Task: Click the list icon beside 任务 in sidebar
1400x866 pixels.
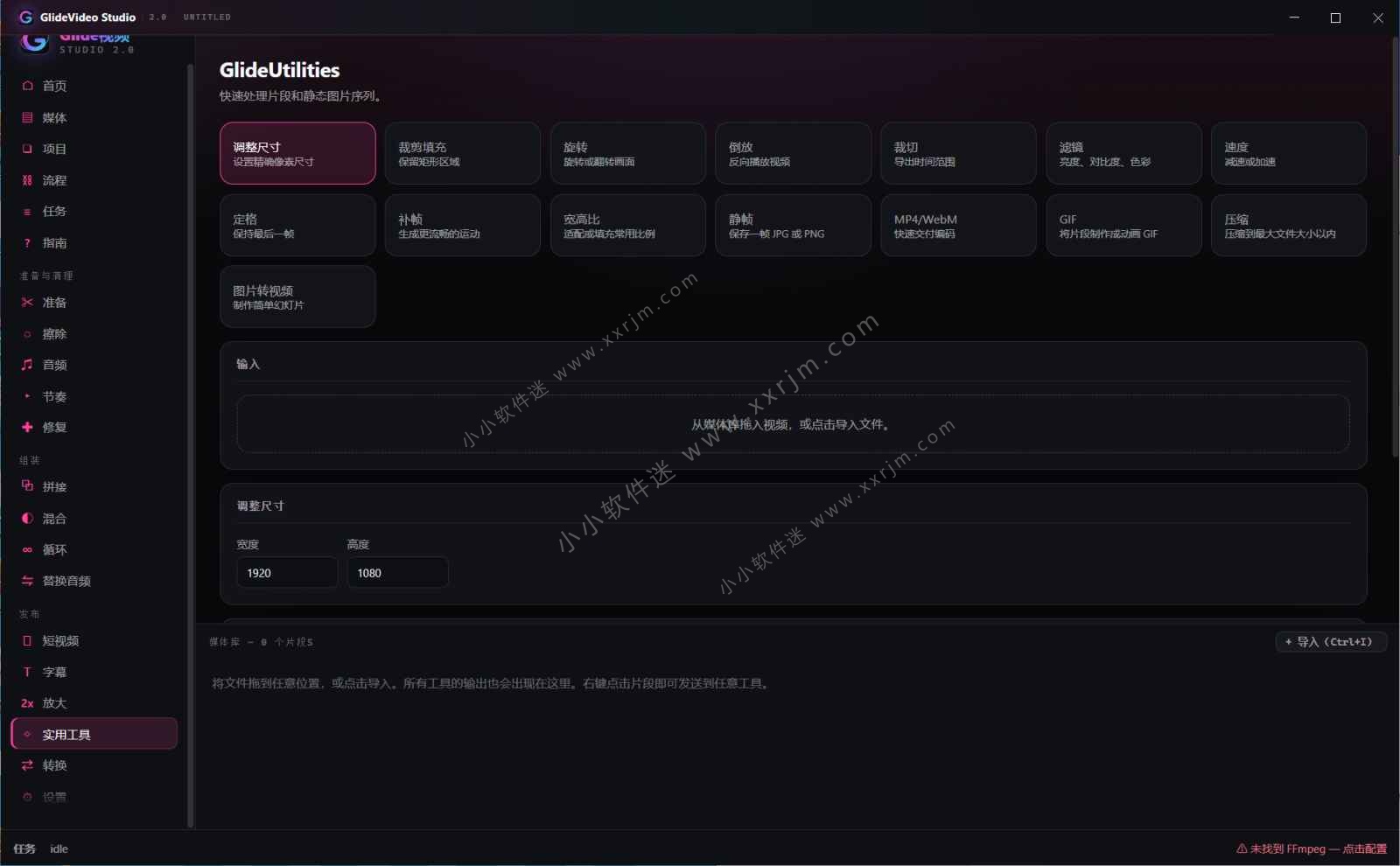Action: tap(27, 212)
